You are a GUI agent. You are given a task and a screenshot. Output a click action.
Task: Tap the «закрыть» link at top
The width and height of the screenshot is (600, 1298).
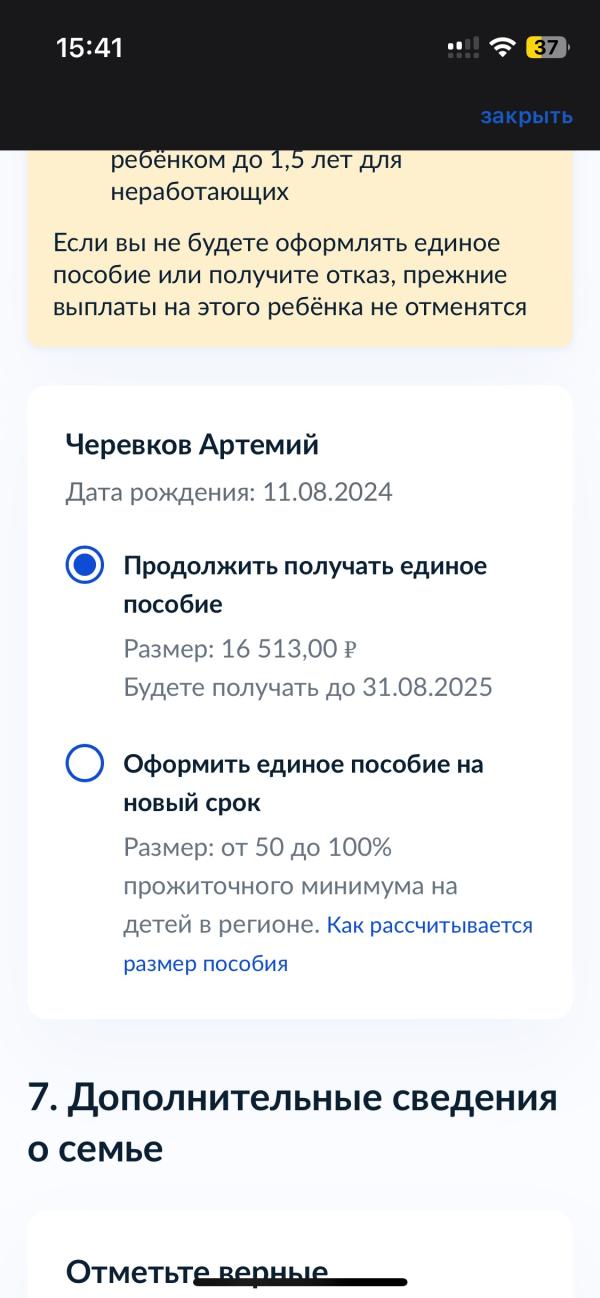(x=526, y=116)
